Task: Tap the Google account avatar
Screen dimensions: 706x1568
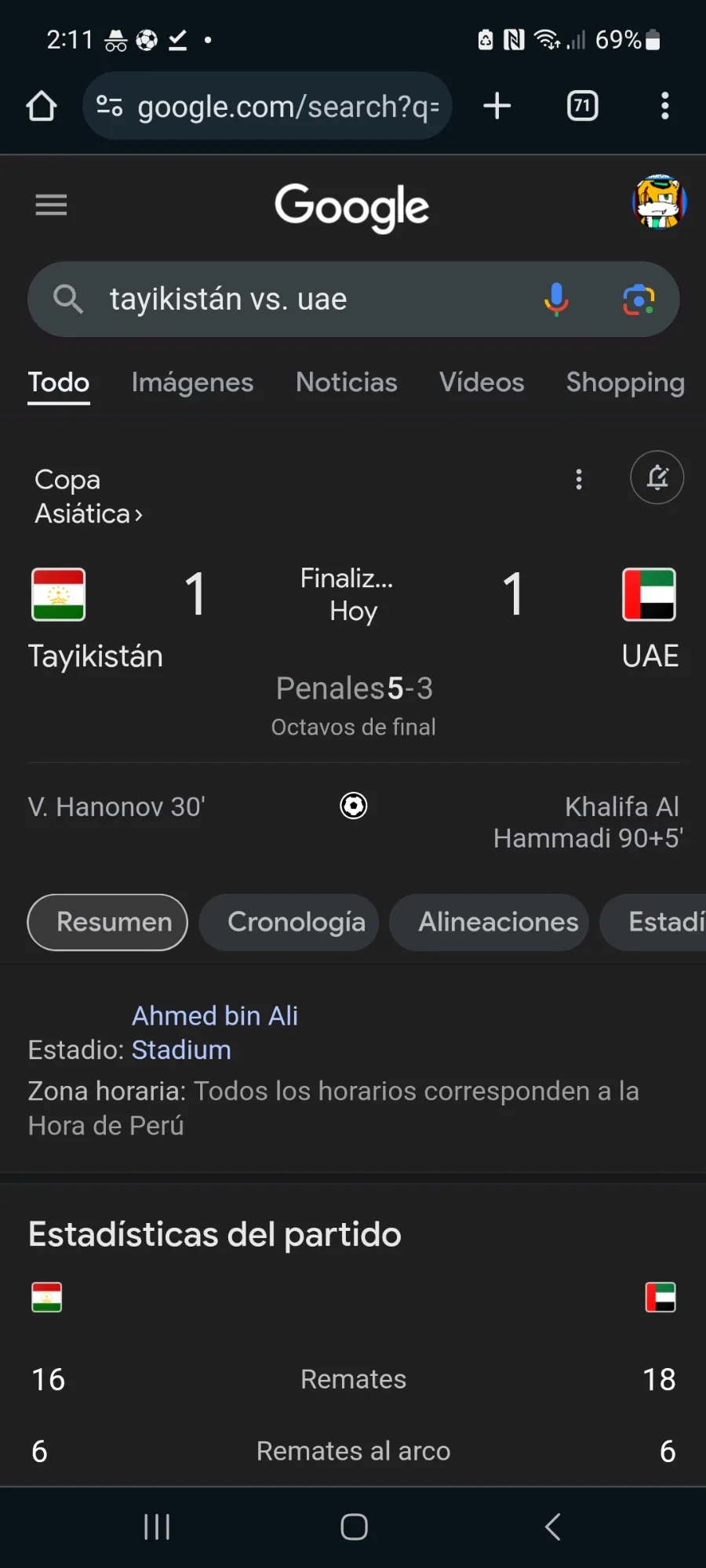Action: tap(660, 202)
